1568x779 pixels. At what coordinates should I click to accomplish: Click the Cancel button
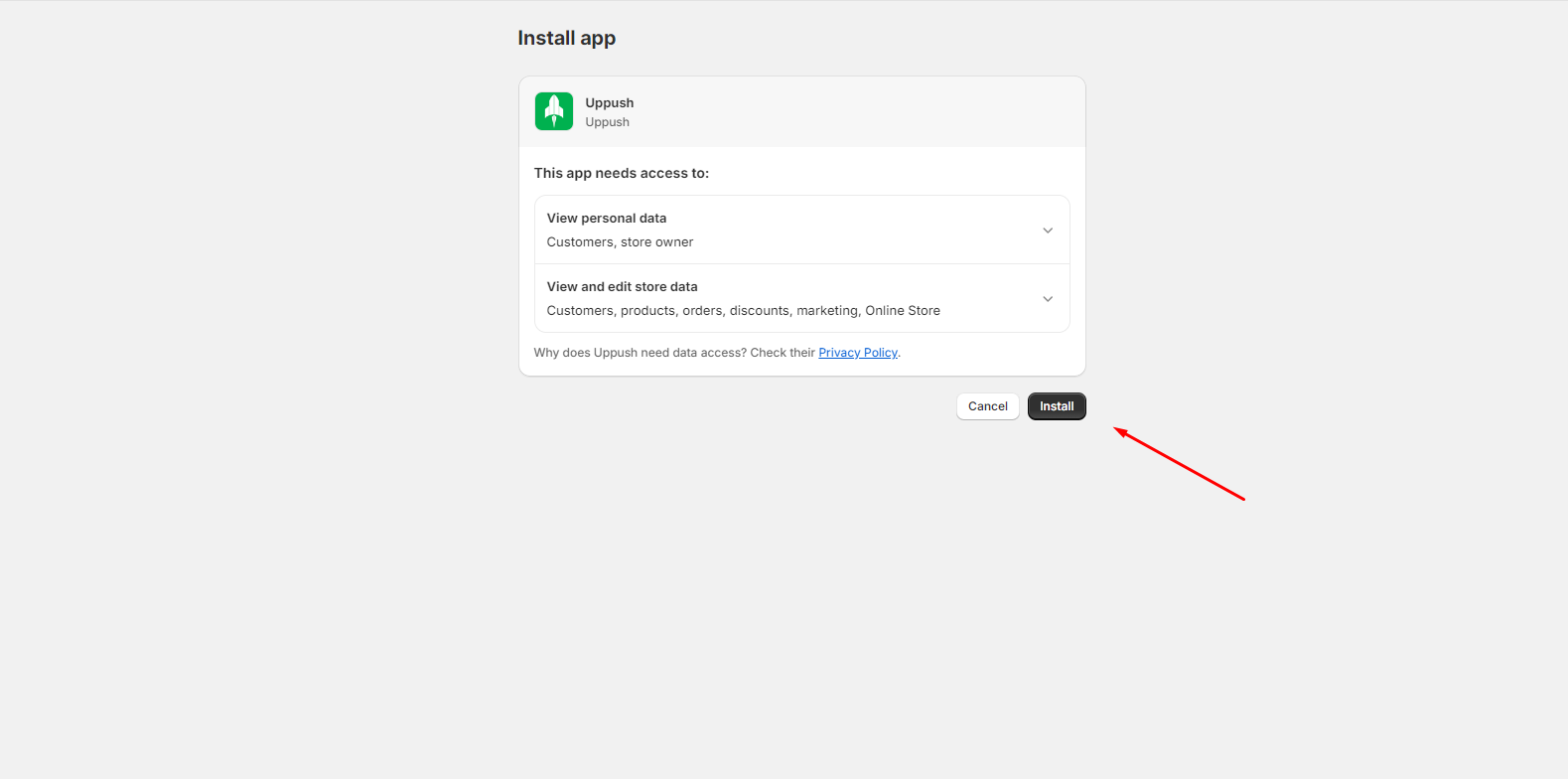(988, 406)
